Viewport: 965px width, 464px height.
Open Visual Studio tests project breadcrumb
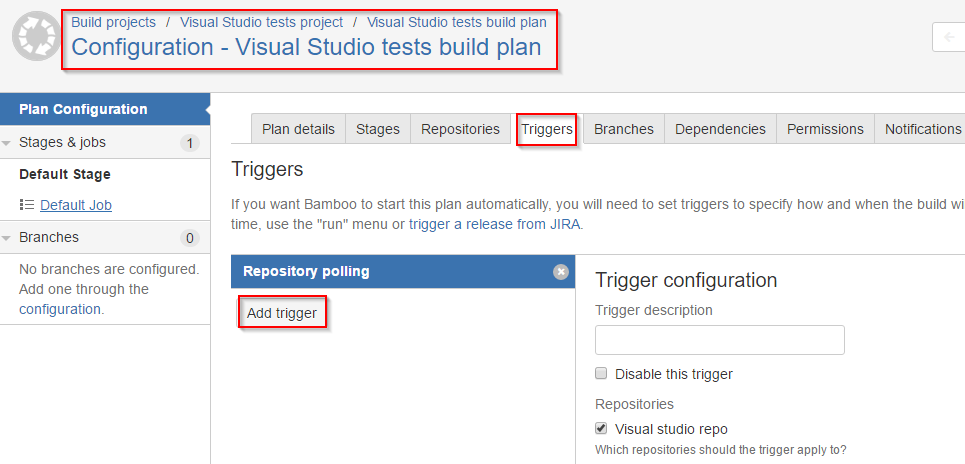(x=262, y=22)
